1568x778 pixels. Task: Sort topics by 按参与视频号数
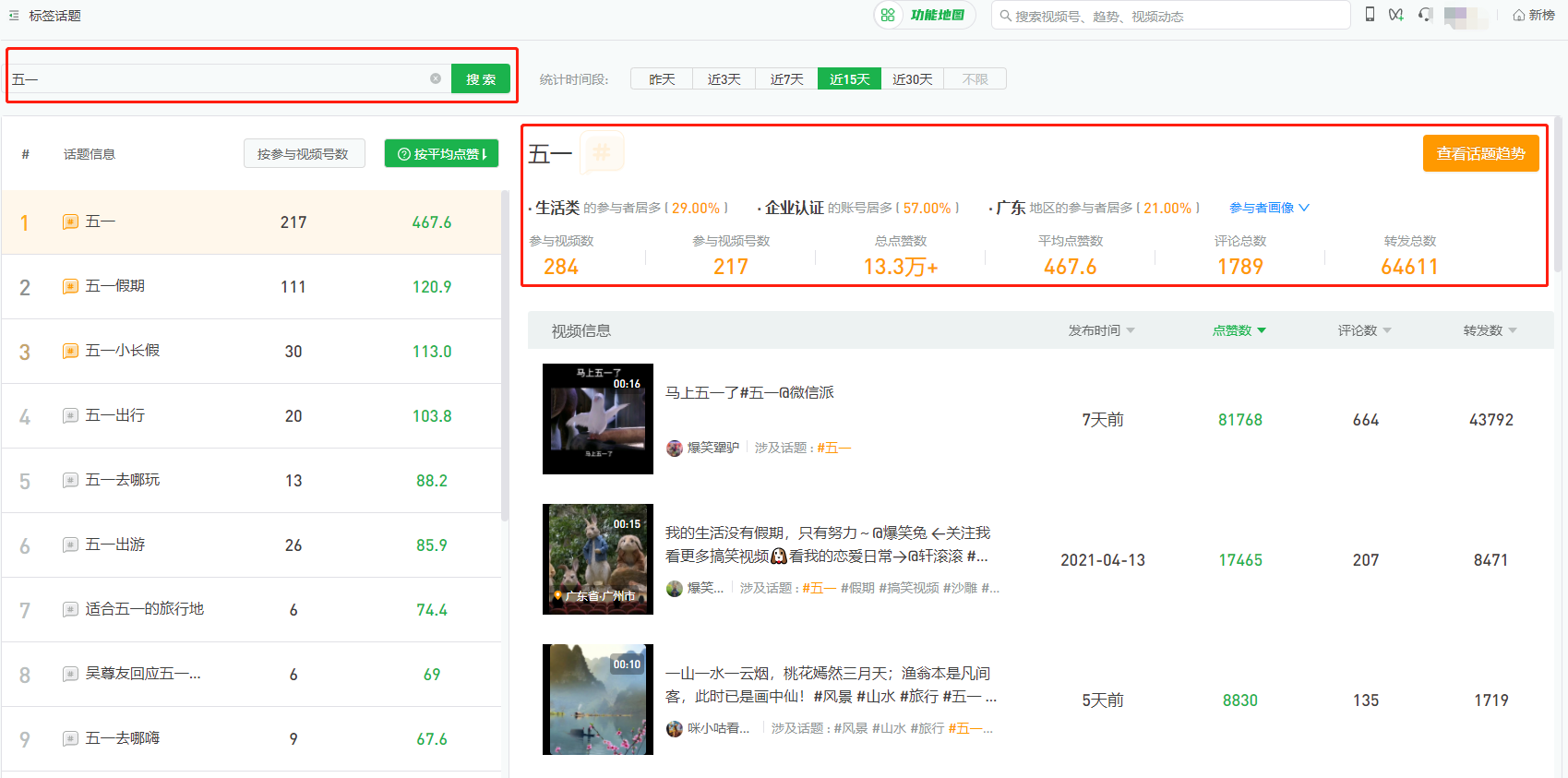304,154
